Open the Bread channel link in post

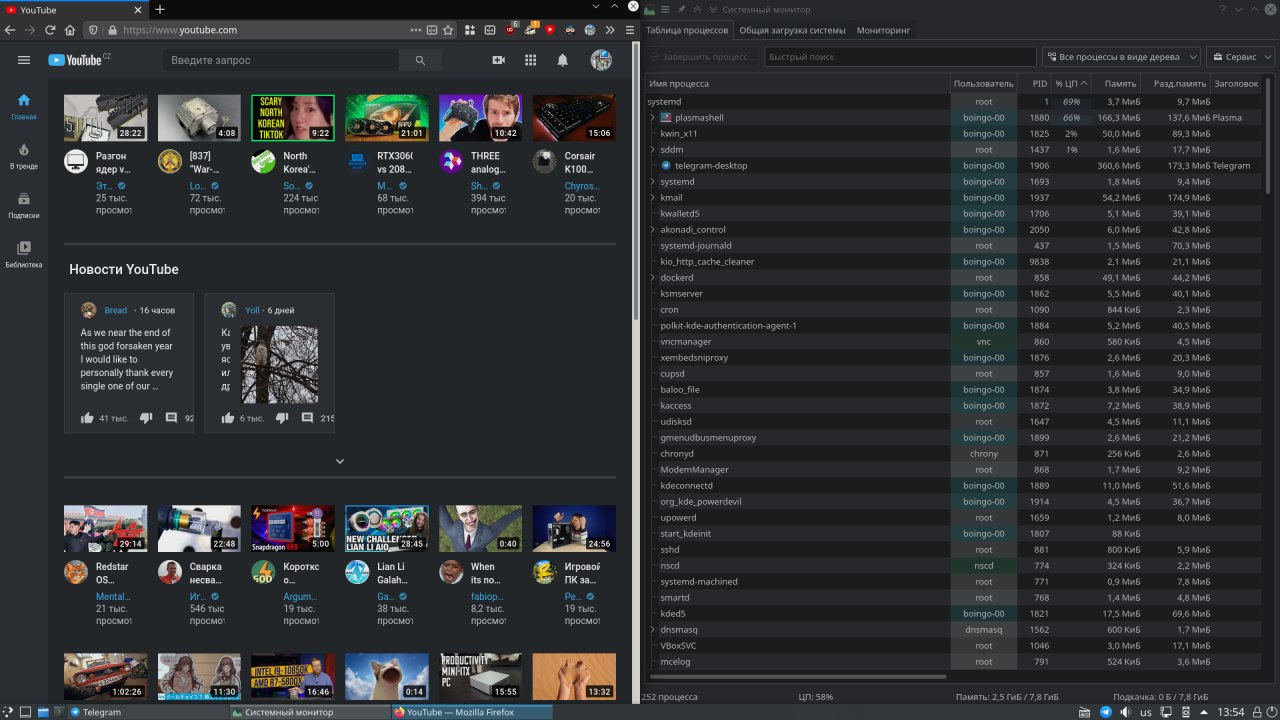click(116, 310)
